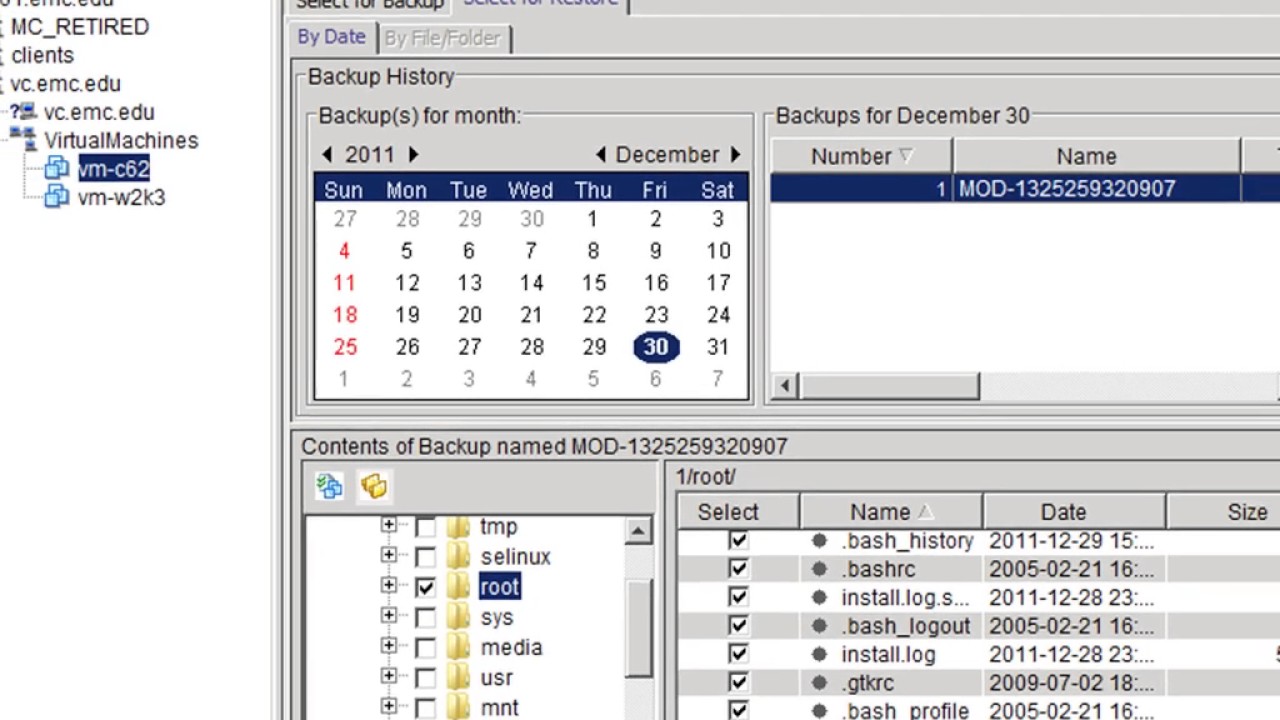This screenshot has height=720, width=1280.
Task: Click the .bash_logout file name
Action: tap(906, 626)
